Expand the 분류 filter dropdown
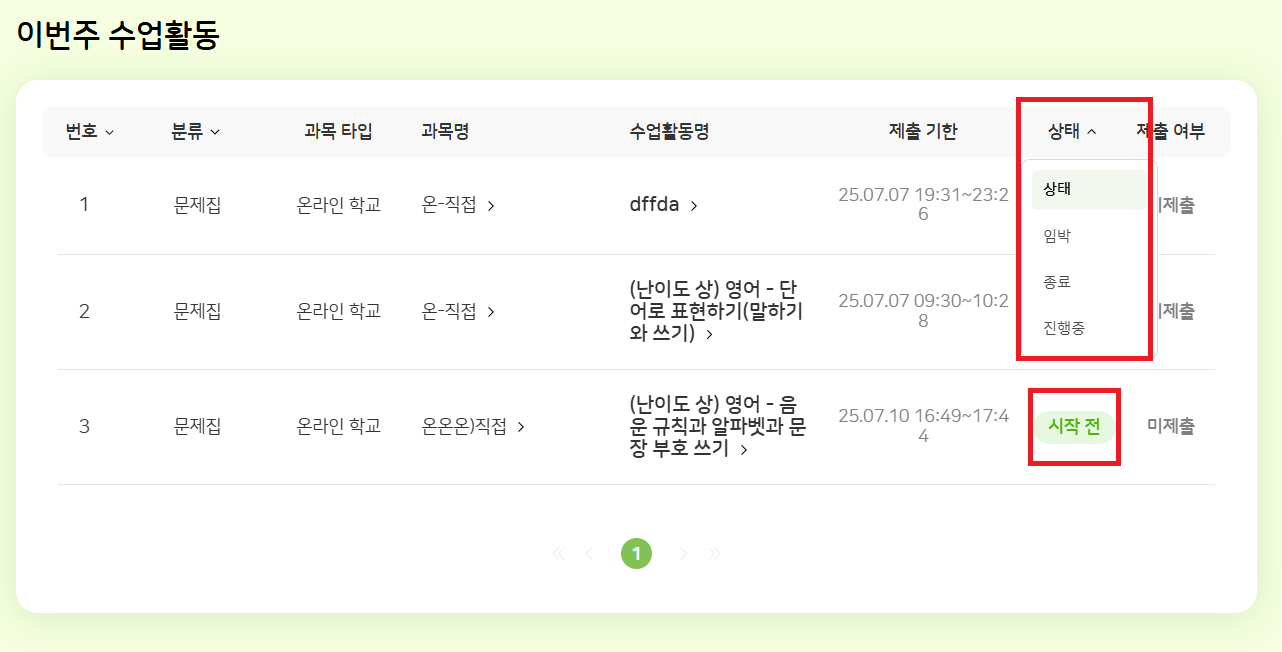Image resolution: width=1282 pixels, height=652 pixels. click(196, 131)
